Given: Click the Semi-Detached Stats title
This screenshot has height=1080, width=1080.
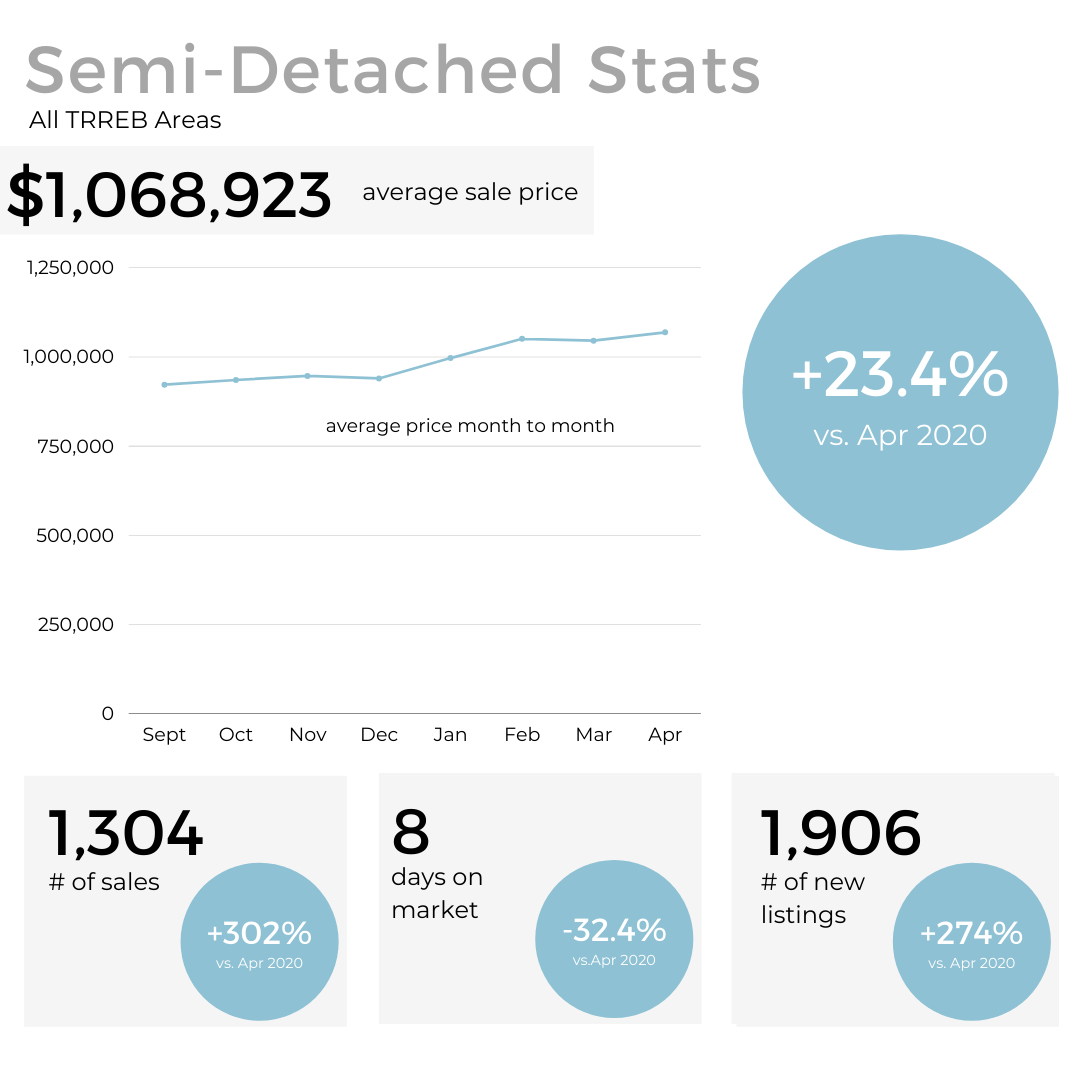Looking at the screenshot, I should (x=393, y=70).
